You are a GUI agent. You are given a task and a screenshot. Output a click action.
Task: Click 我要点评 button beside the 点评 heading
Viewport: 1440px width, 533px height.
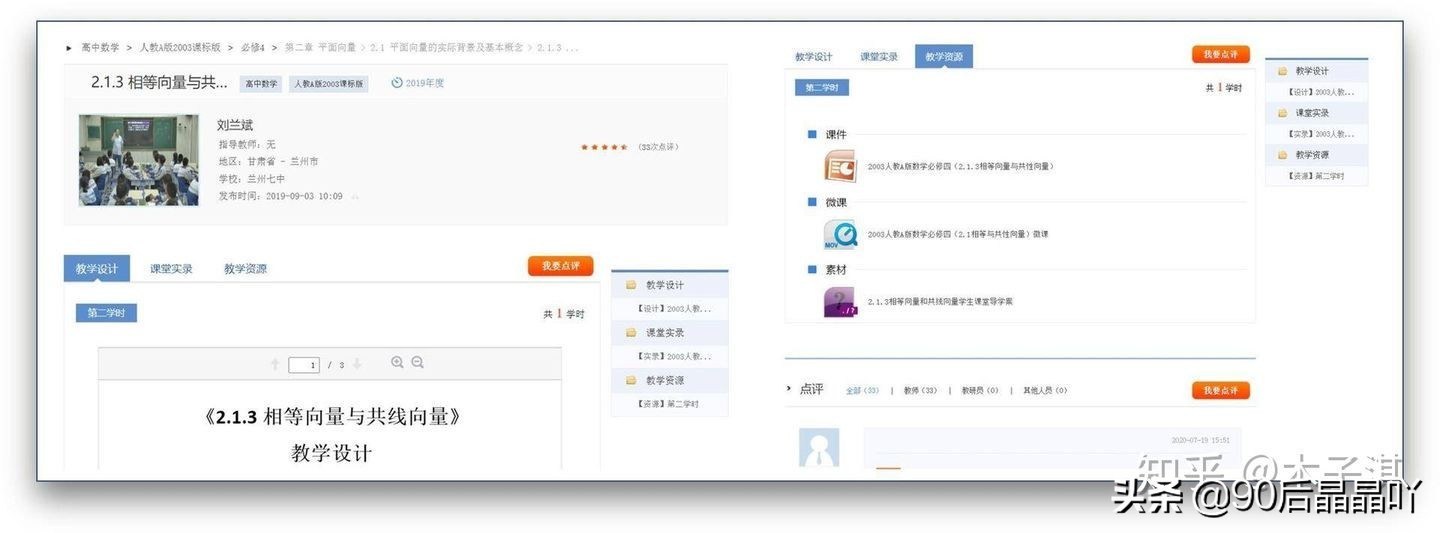[1220, 390]
